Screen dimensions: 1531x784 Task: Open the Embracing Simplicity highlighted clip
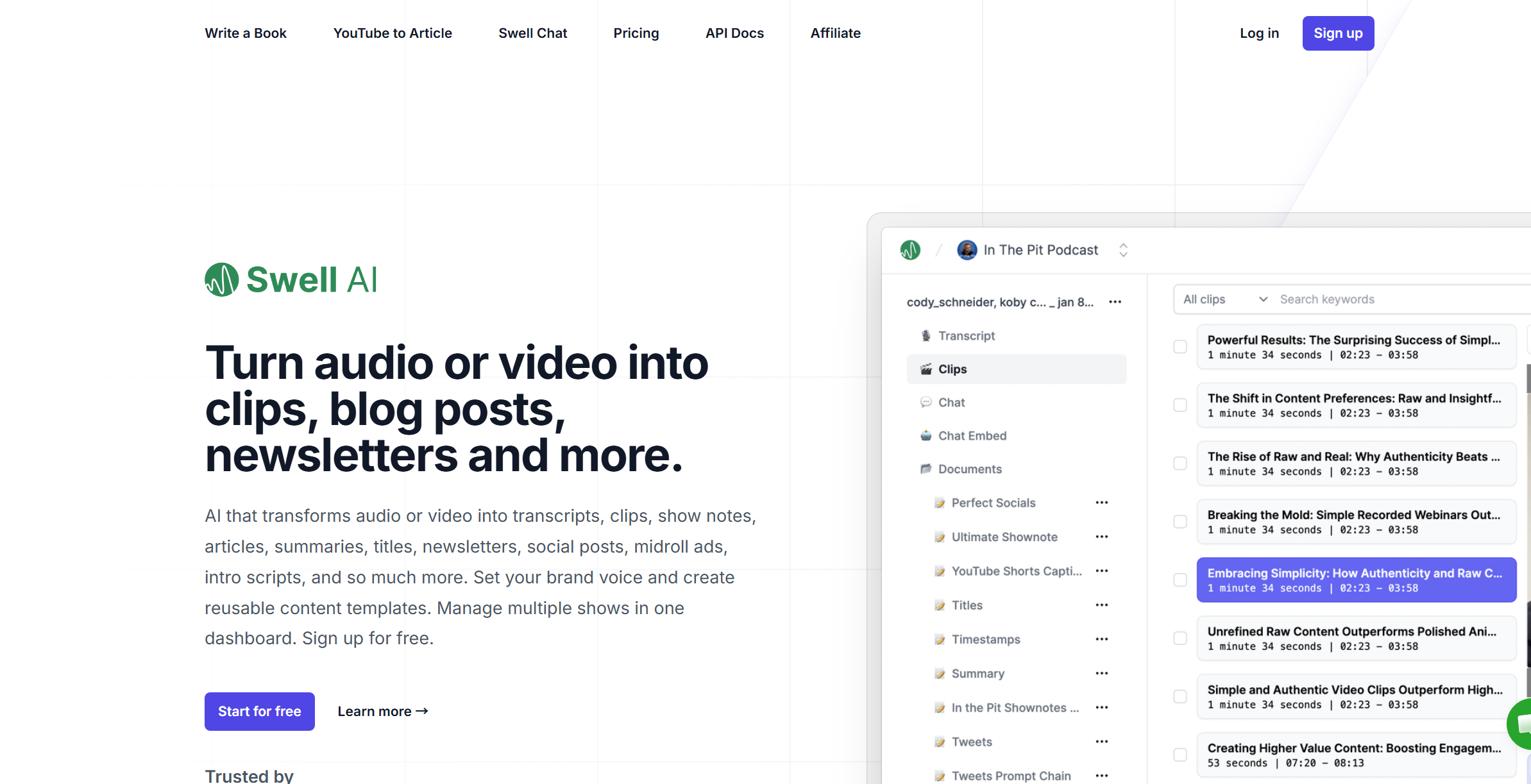[1357, 580]
